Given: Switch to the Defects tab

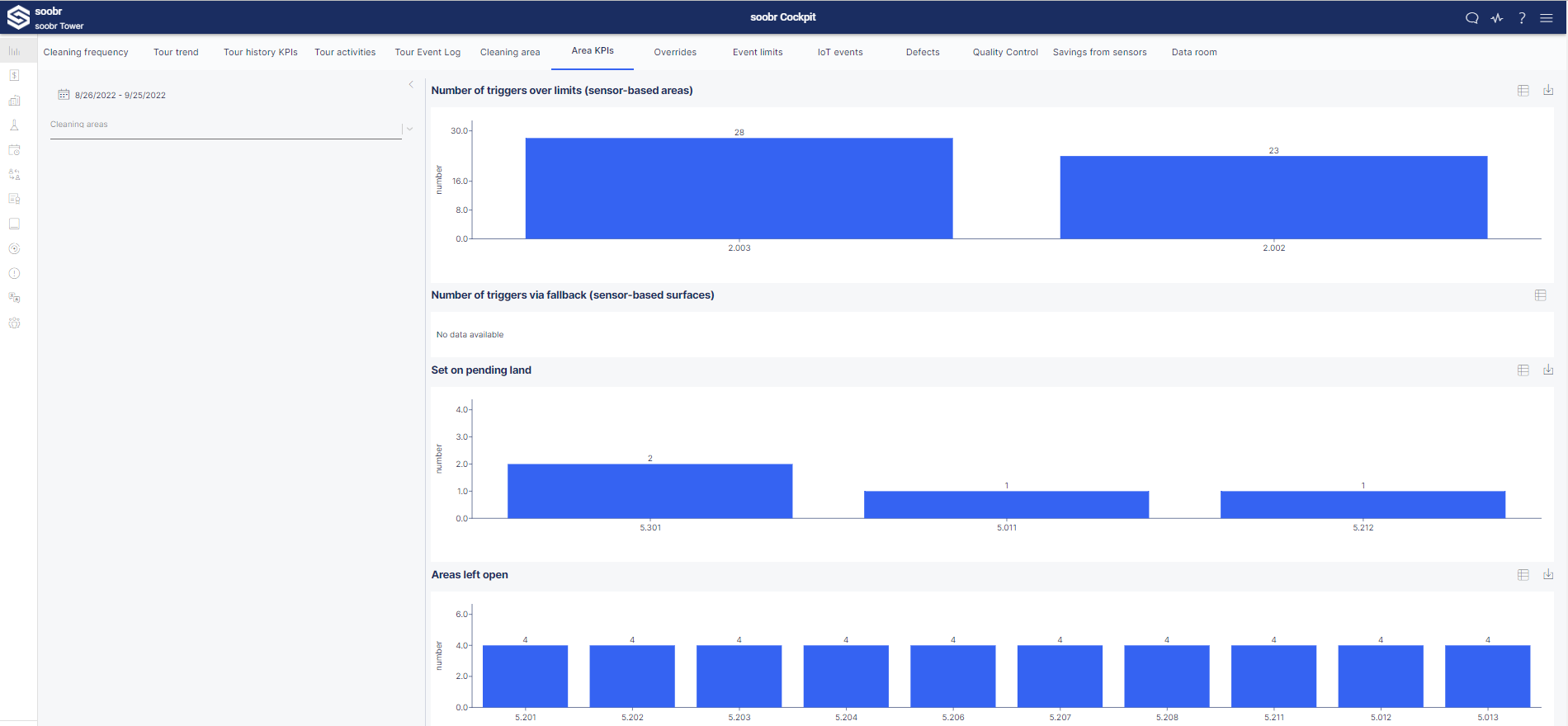Looking at the screenshot, I should [x=923, y=52].
